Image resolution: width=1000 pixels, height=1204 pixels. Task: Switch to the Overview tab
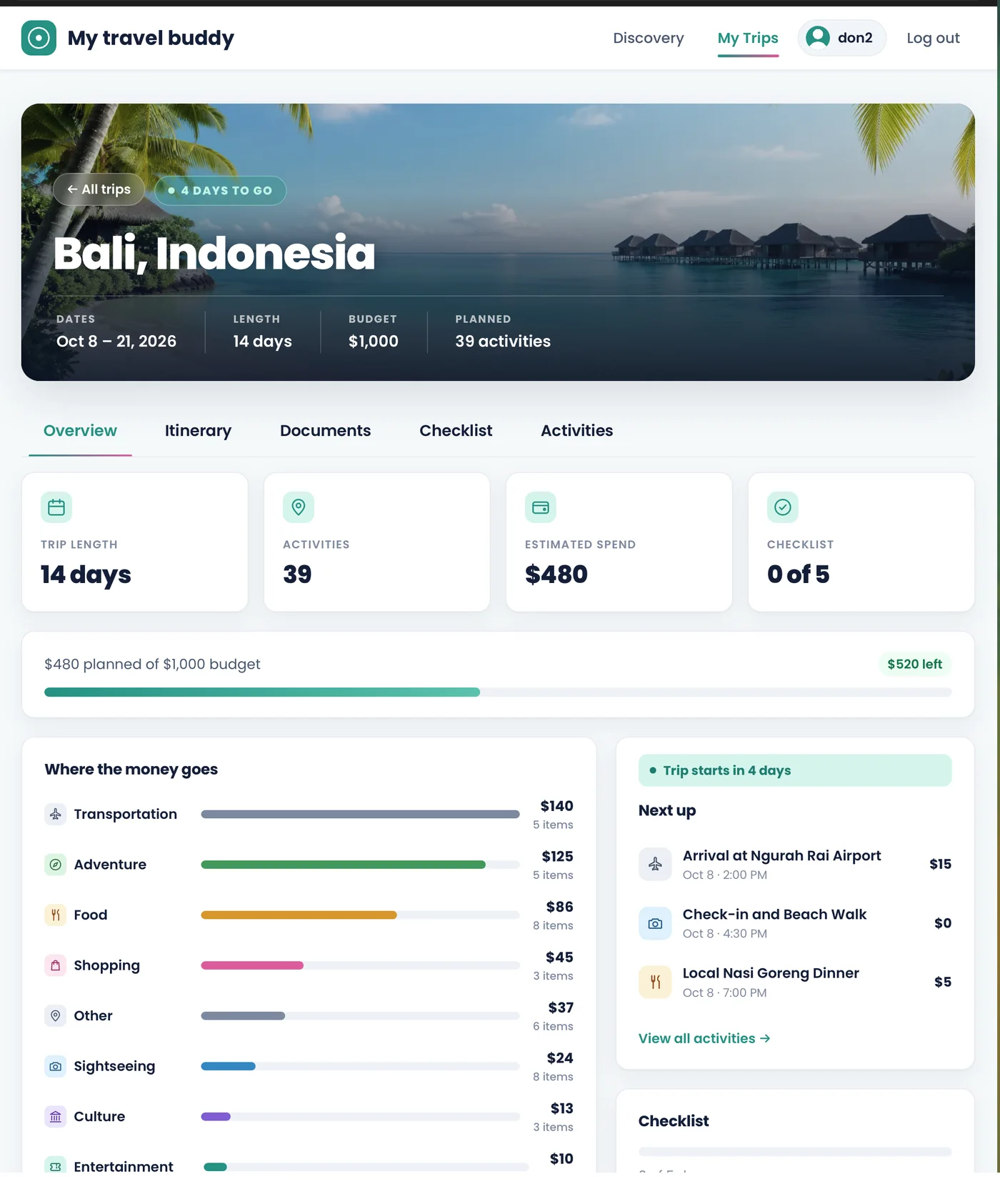(80, 431)
